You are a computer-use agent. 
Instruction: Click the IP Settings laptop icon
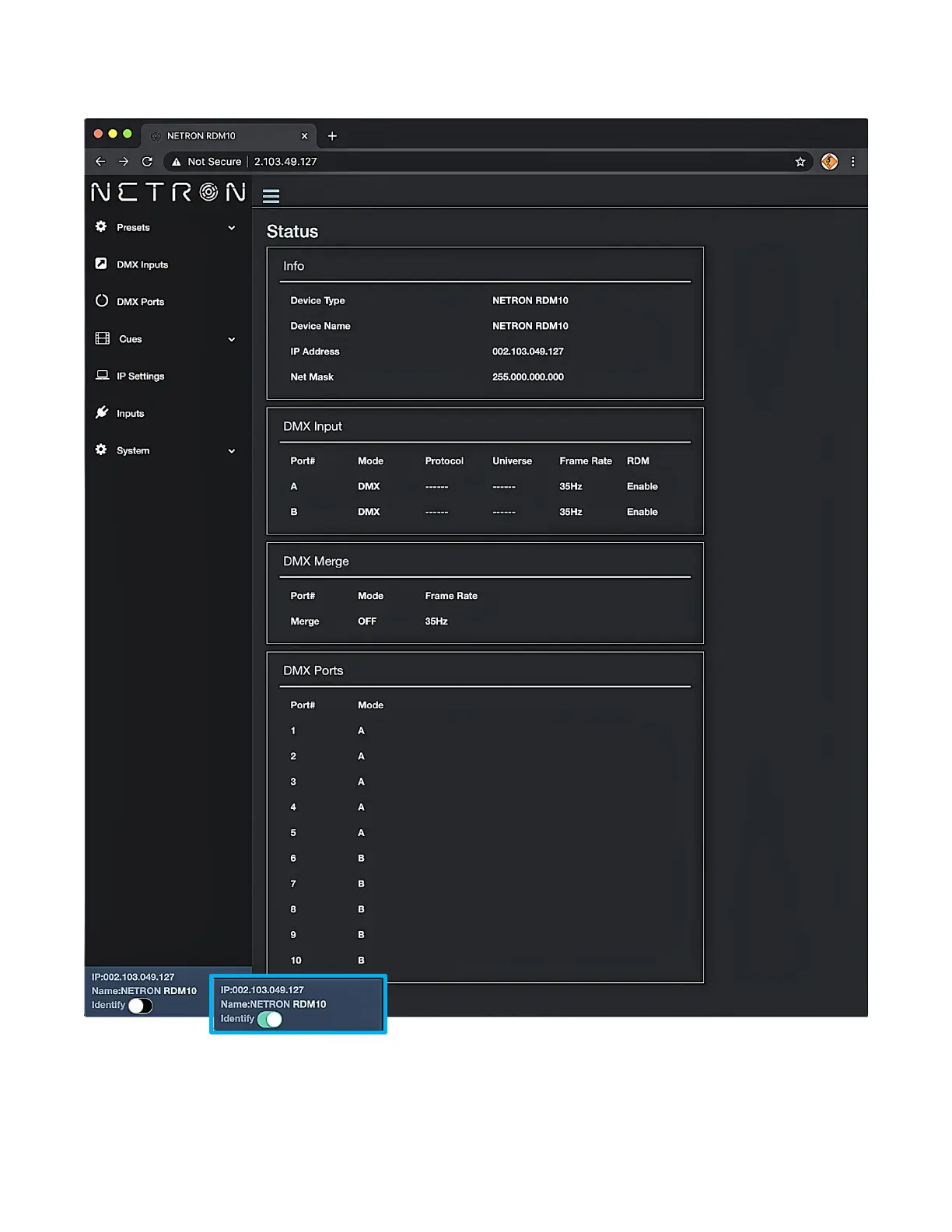102,375
